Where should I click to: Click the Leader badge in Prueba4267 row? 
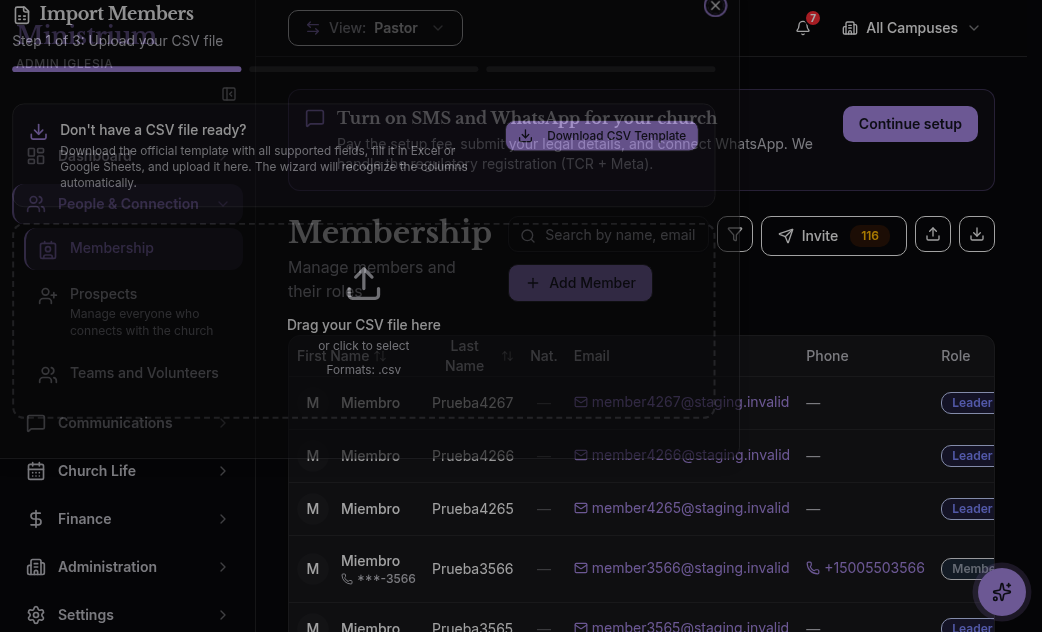coord(968,403)
